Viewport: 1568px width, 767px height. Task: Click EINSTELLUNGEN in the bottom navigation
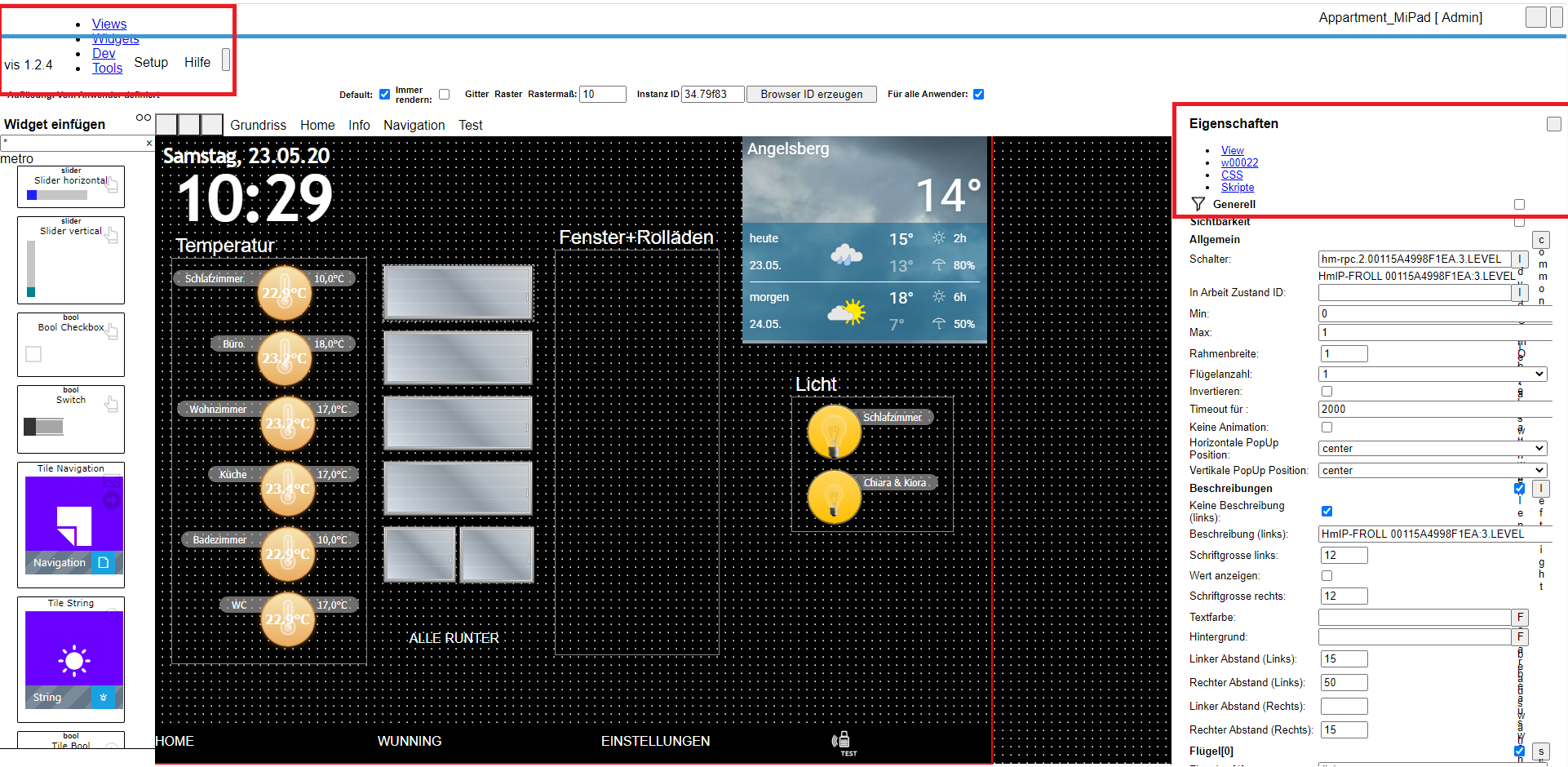pyautogui.click(x=656, y=741)
